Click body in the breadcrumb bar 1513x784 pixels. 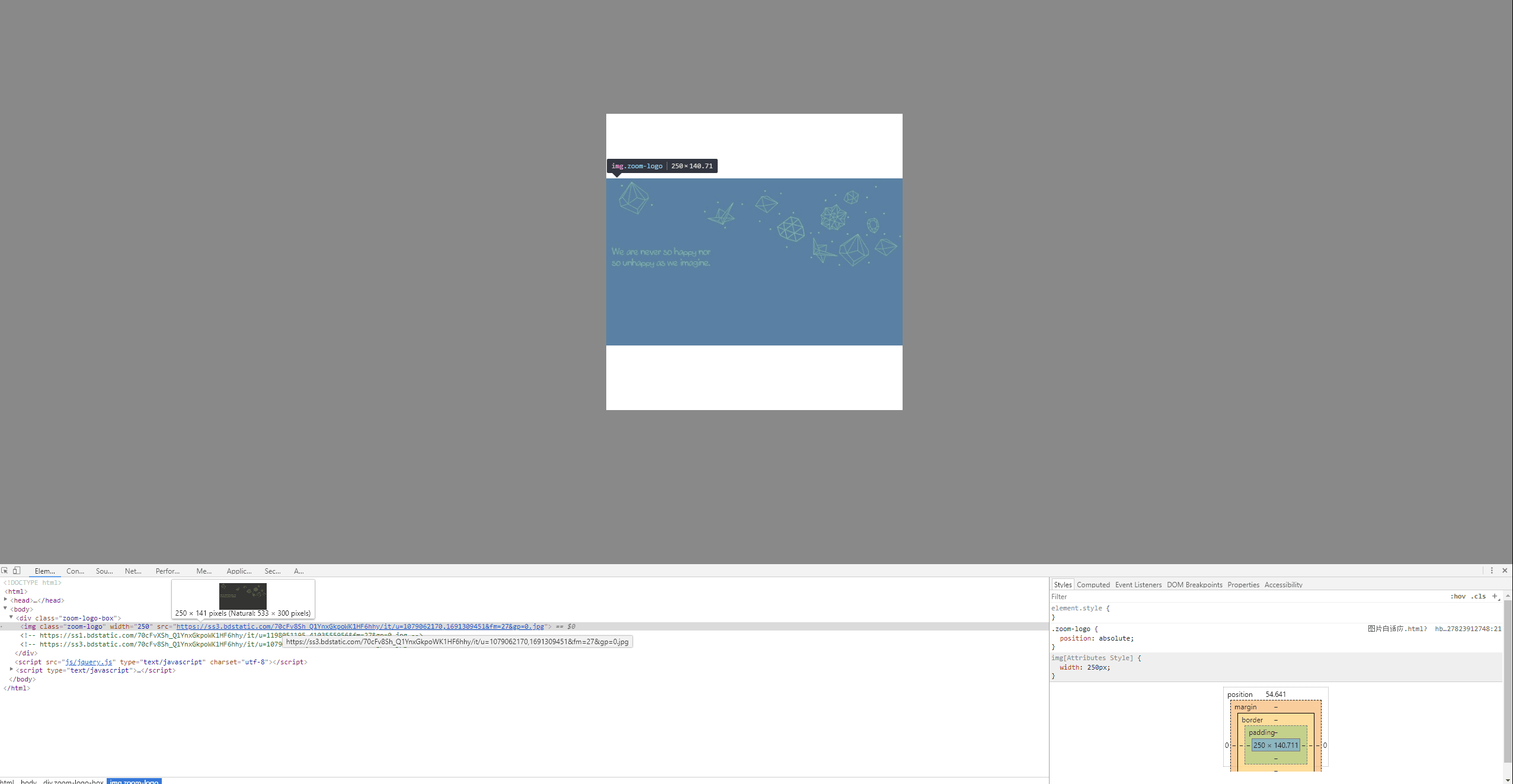28,781
